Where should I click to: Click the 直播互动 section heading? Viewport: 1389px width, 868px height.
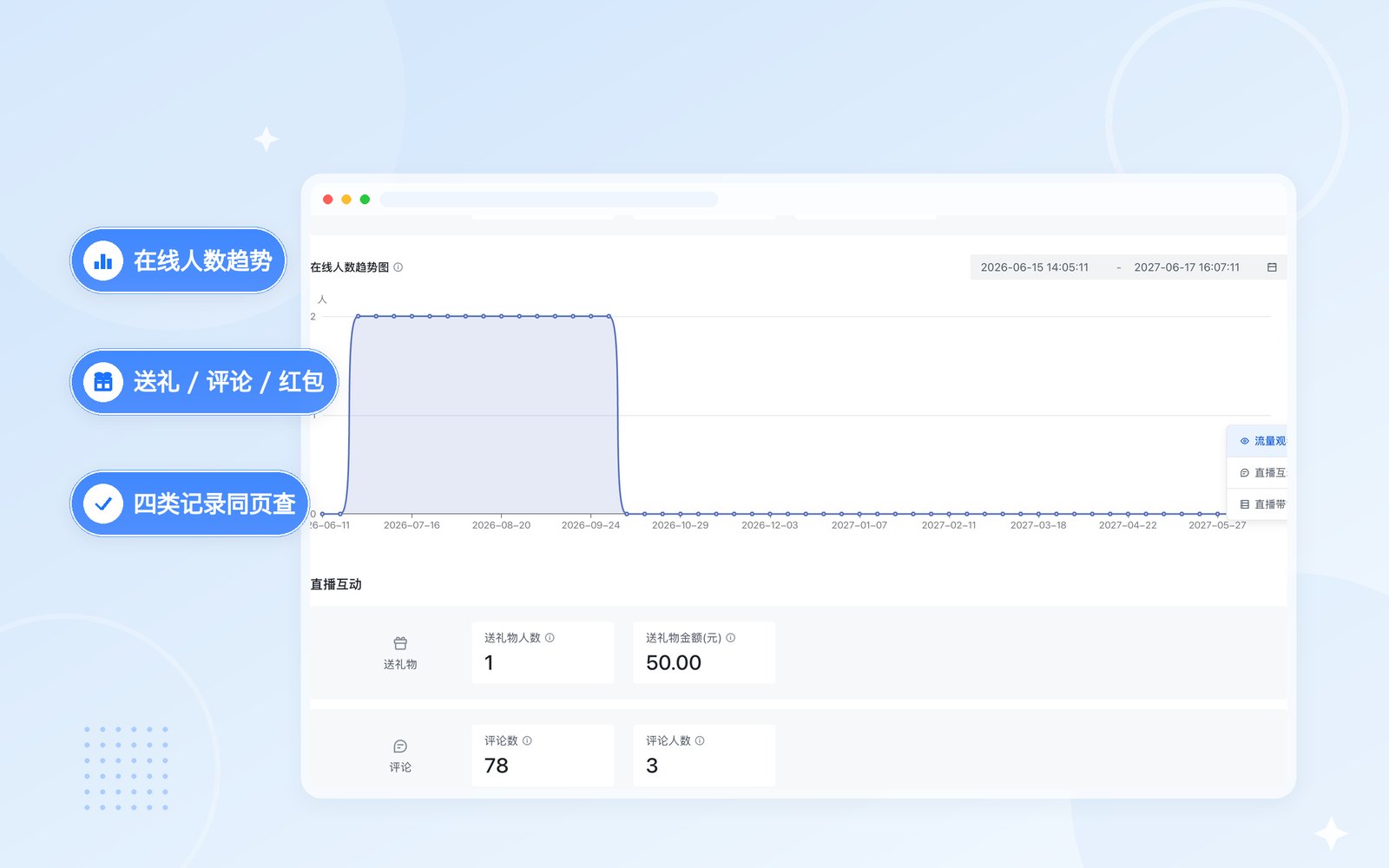(x=336, y=584)
